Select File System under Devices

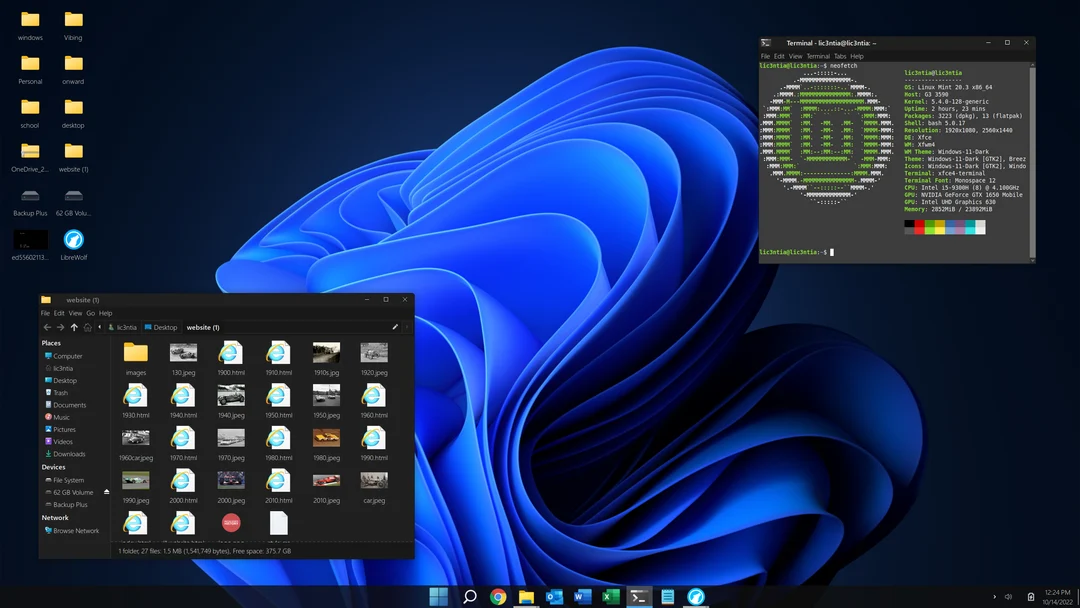pos(68,480)
